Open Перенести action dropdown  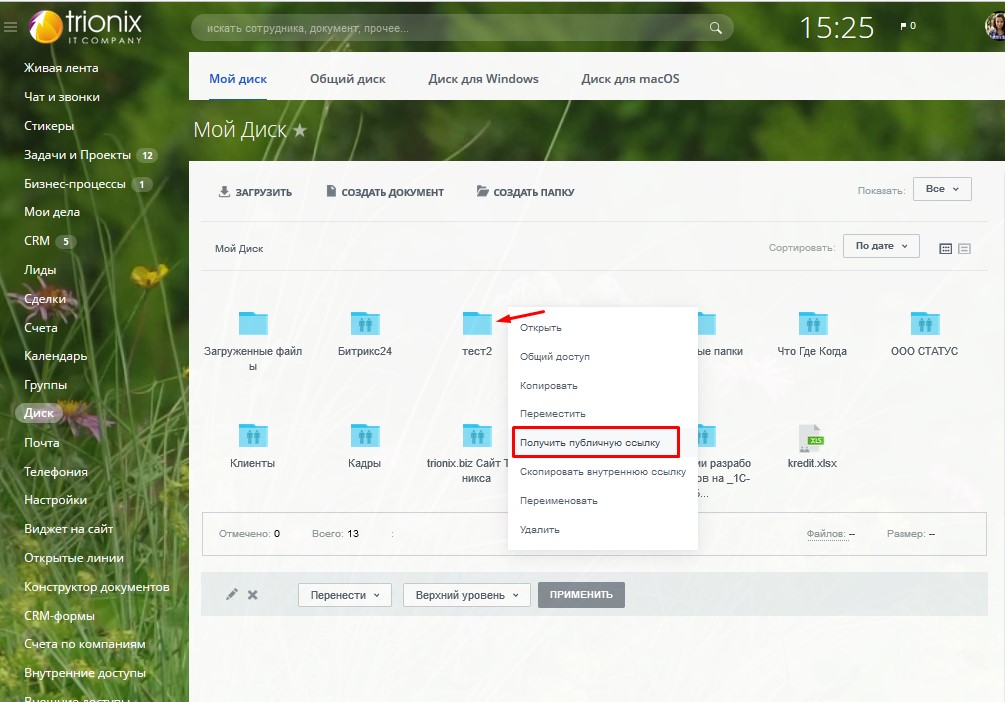[345, 595]
